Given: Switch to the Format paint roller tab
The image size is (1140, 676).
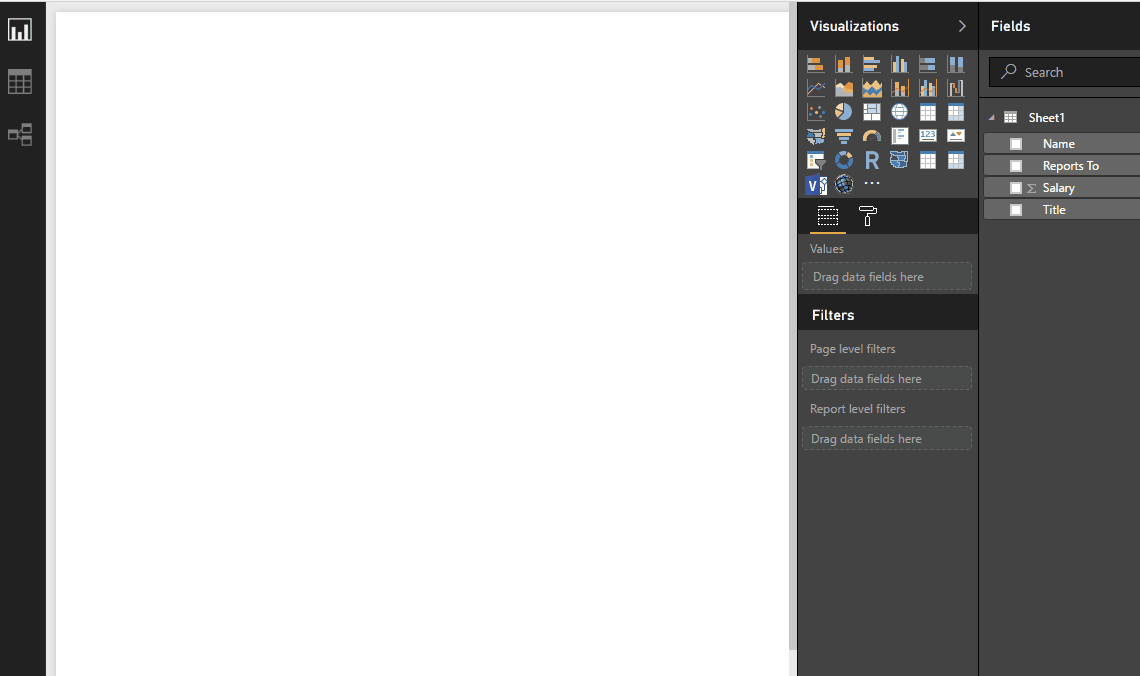Looking at the screenshot, I should tap(867, 216).
